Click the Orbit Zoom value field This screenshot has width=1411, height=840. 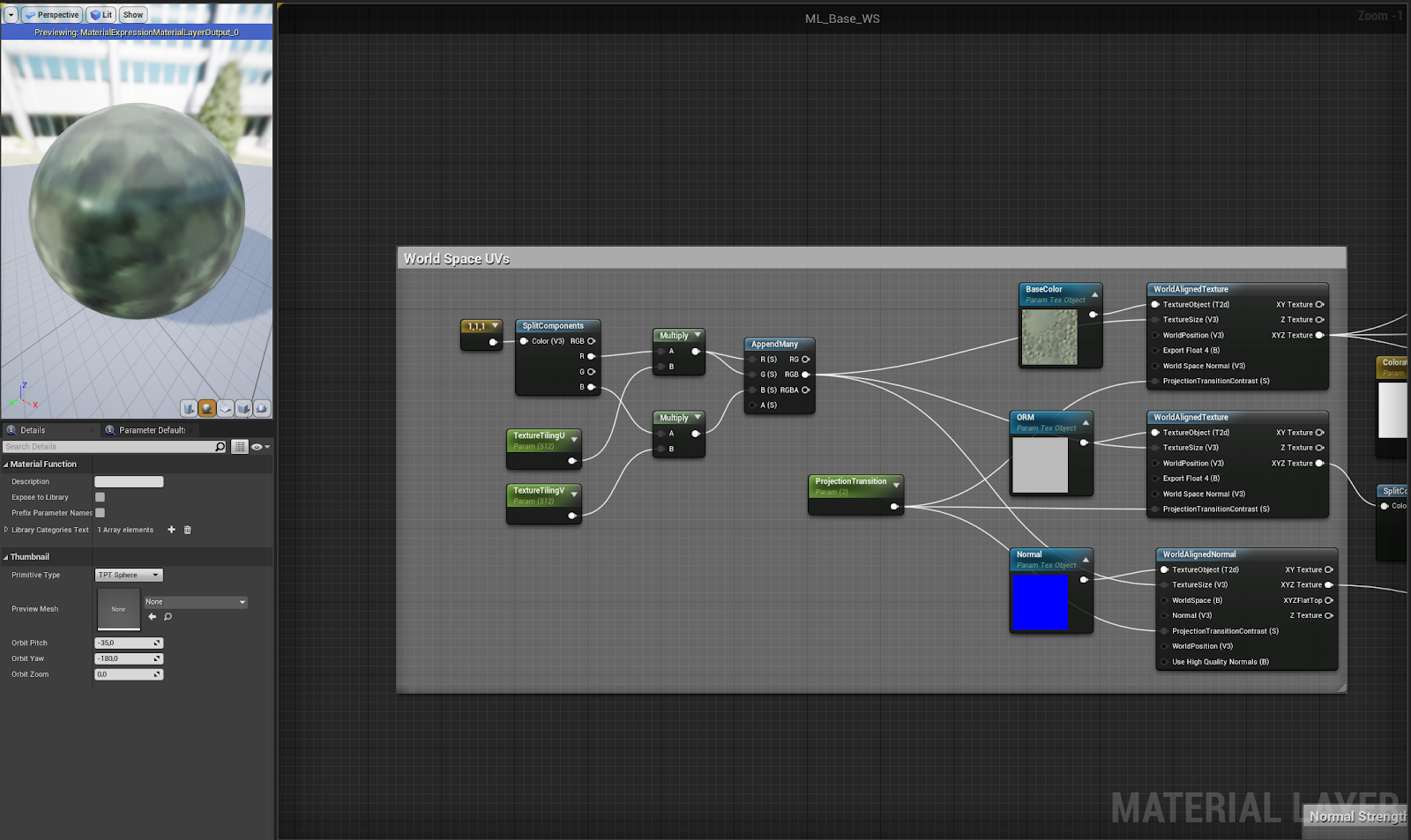coord(129,674)
